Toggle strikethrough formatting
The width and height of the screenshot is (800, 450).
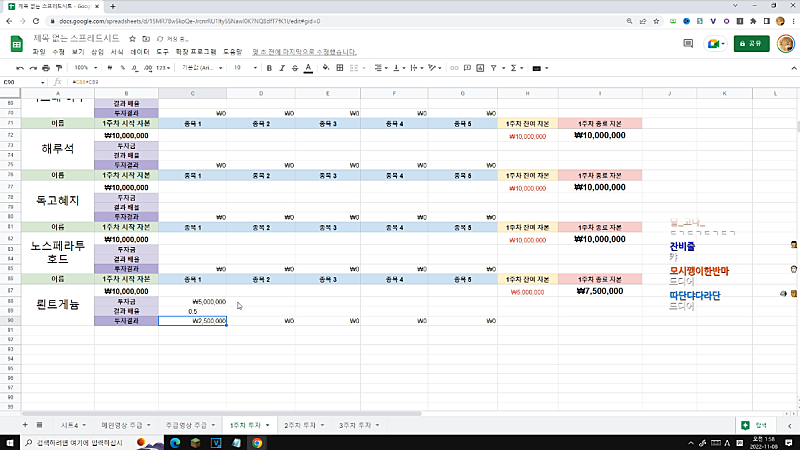295,68
